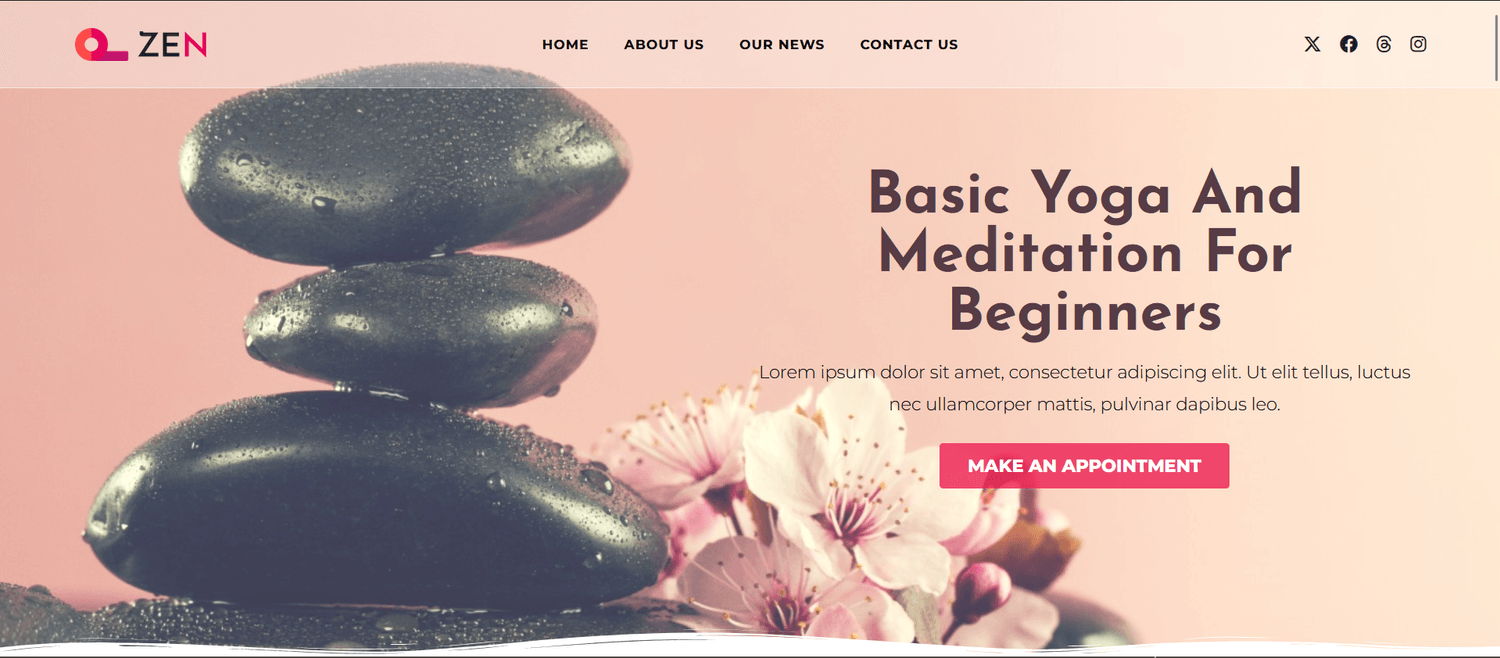Image resolution: width=1500 pixels, height=658 pixels.
Task: Open the CONTACT US menu link
Action: point(909,44)
